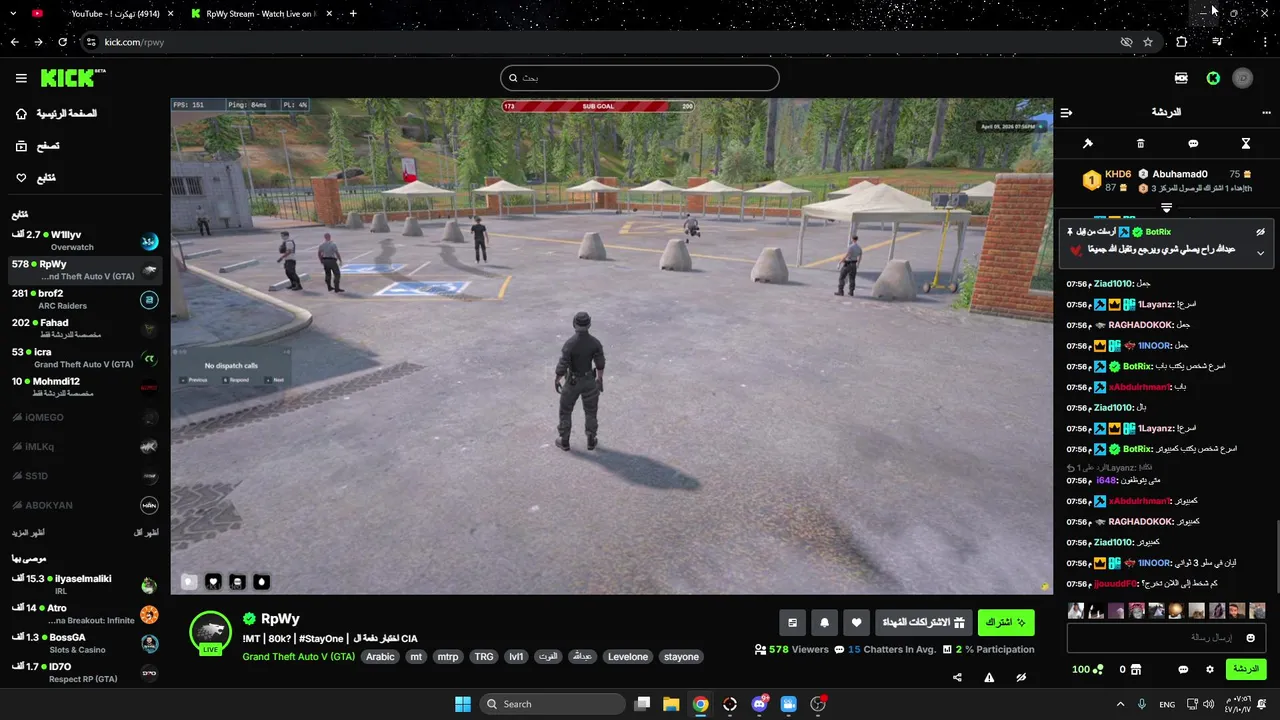
Task: Click the KICK logo
Action: (x=72, y=78)
